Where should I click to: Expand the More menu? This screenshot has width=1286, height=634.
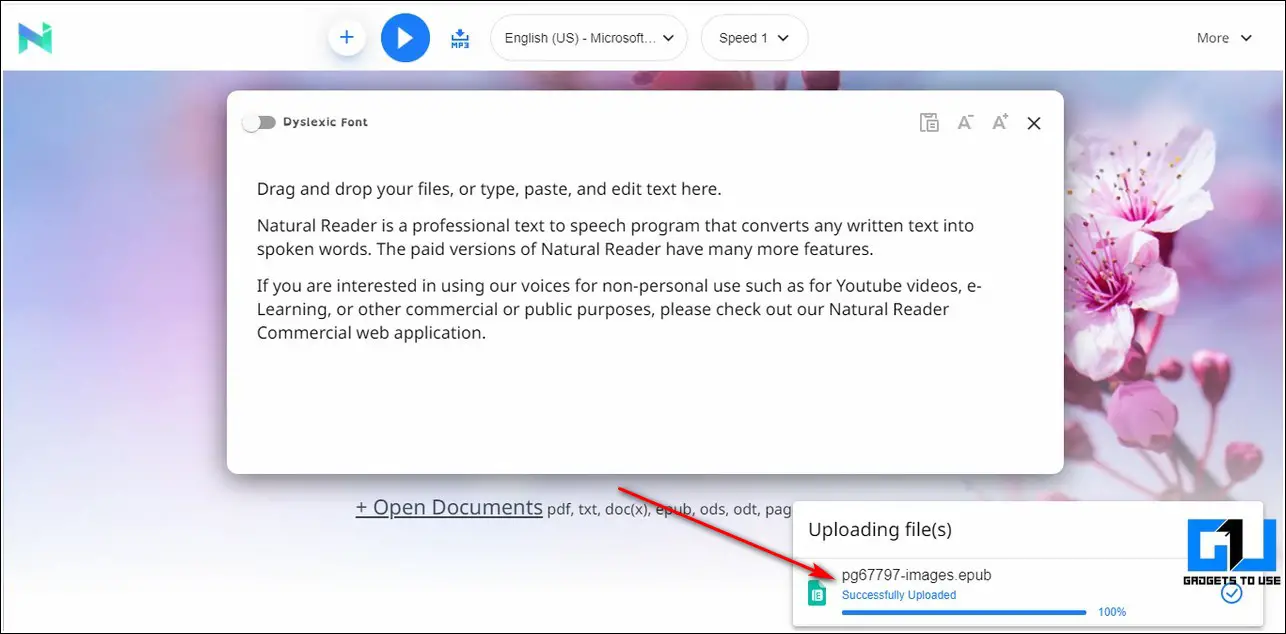[x=1224, y=38]
